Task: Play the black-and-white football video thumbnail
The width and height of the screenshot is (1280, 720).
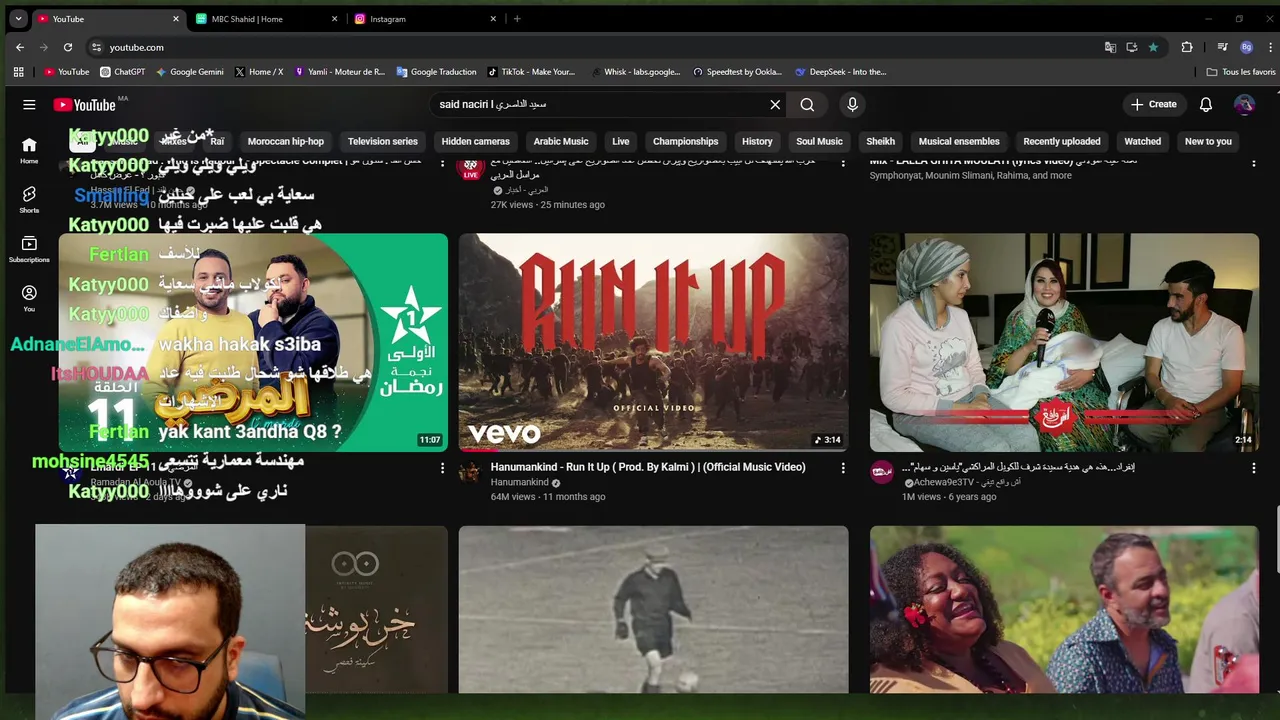Action: click(x=654, y=609)
